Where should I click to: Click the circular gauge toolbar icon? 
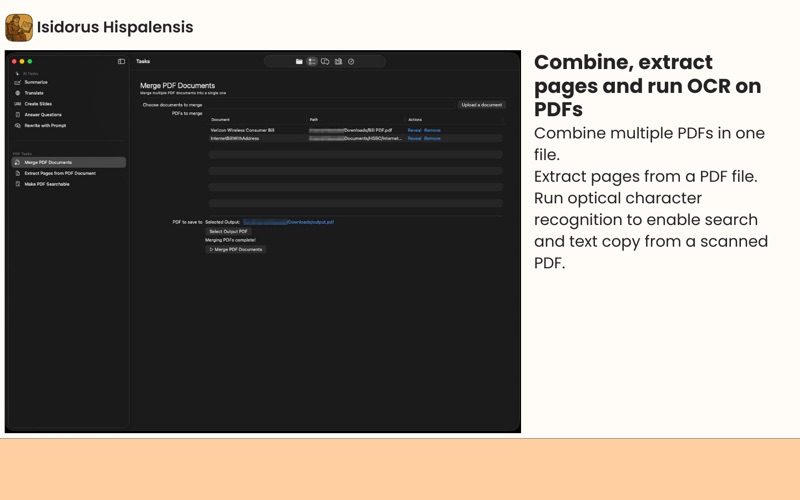coord(351,62)
